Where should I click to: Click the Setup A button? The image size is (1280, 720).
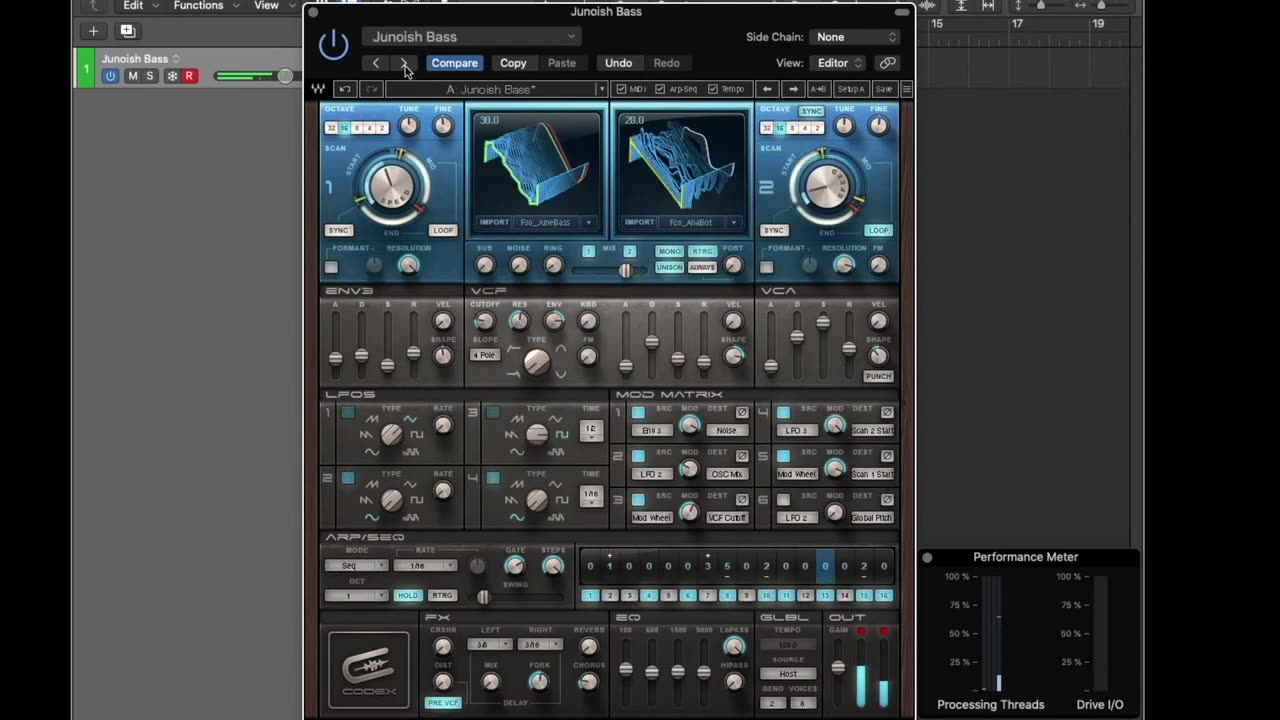pos(851,89)
